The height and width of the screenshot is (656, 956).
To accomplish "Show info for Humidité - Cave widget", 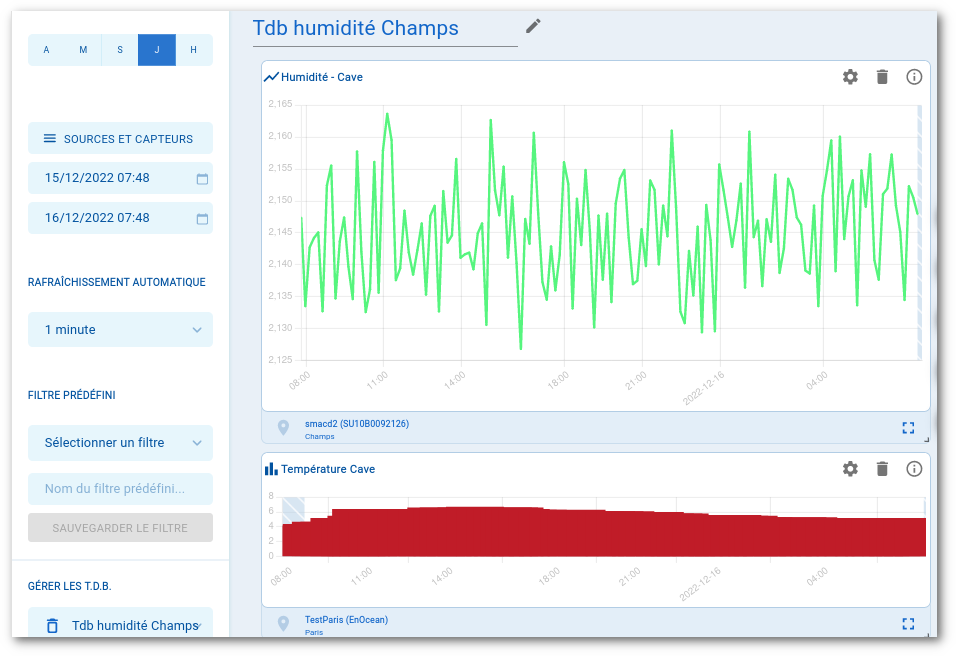I will (x=914, y=77).
